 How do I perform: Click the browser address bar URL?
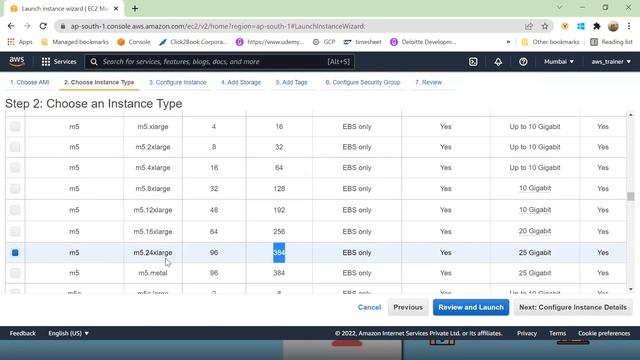218,26
